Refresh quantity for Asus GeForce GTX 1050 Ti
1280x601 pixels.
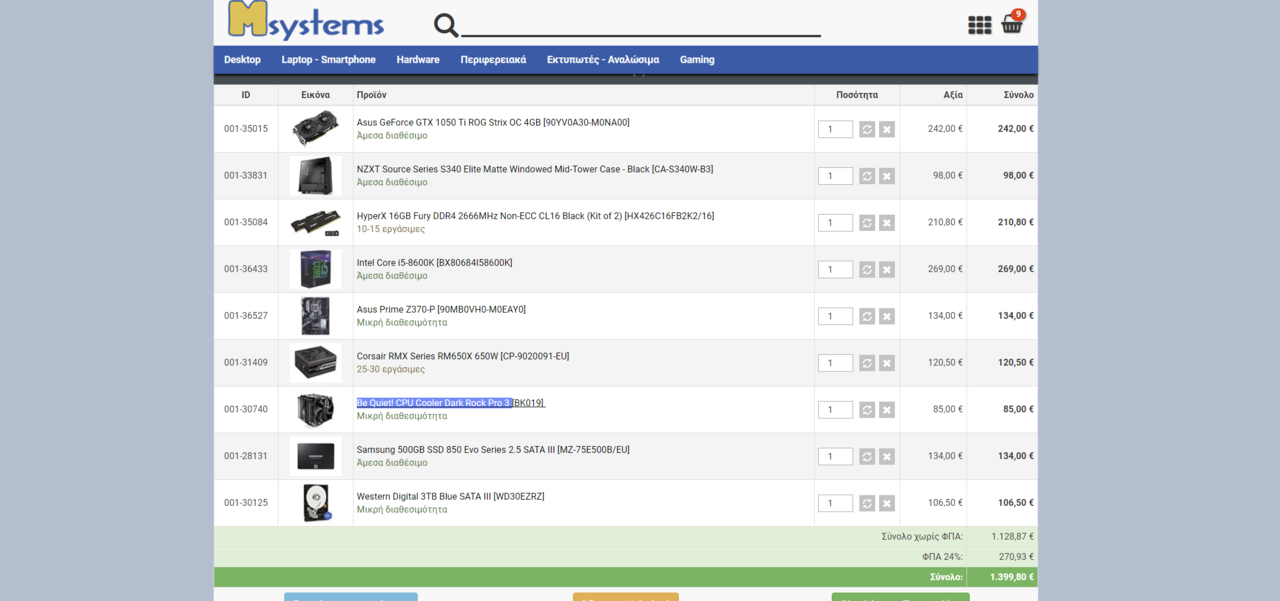[x=867, y=129]
